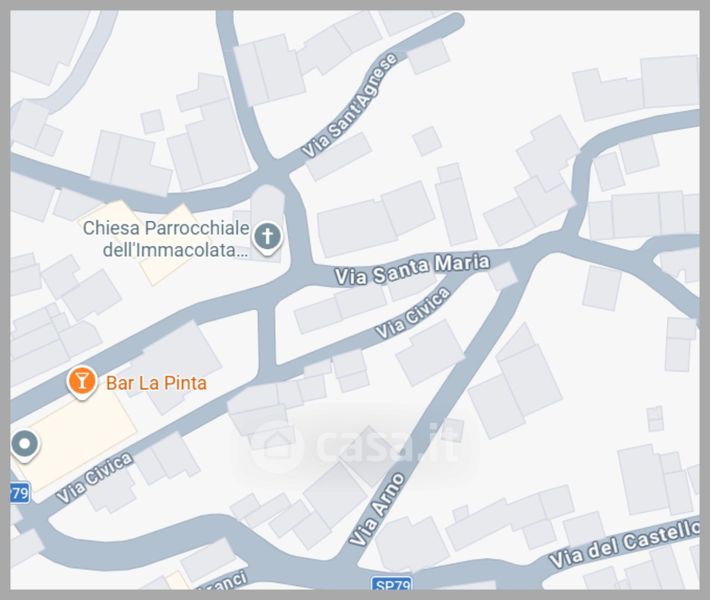710x600 pixels.
Task: Click the church cross marker icon
Action: pos(267,237)
